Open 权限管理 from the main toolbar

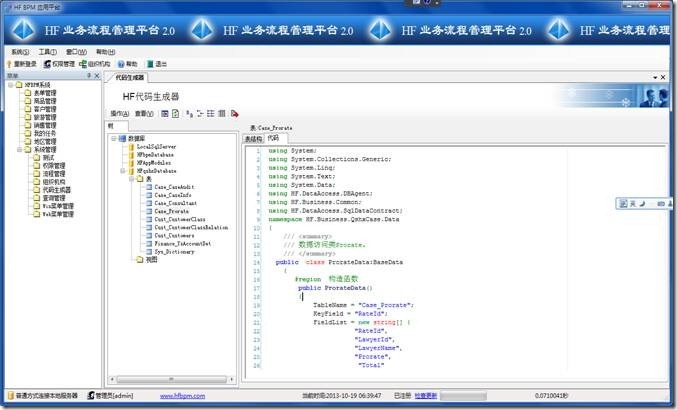click(x=60, y=64)
